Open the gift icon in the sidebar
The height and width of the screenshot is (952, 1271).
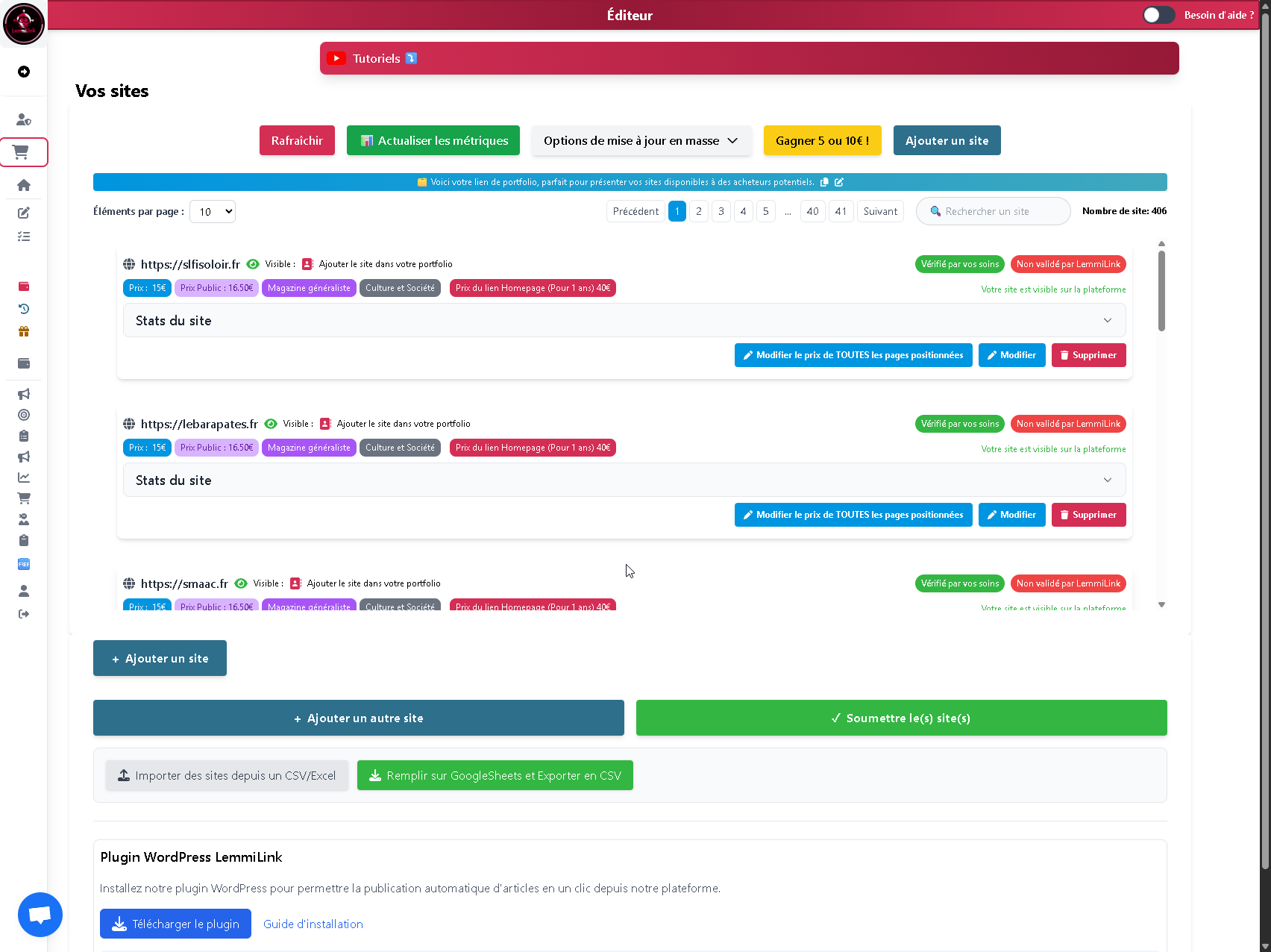(24, 332)
